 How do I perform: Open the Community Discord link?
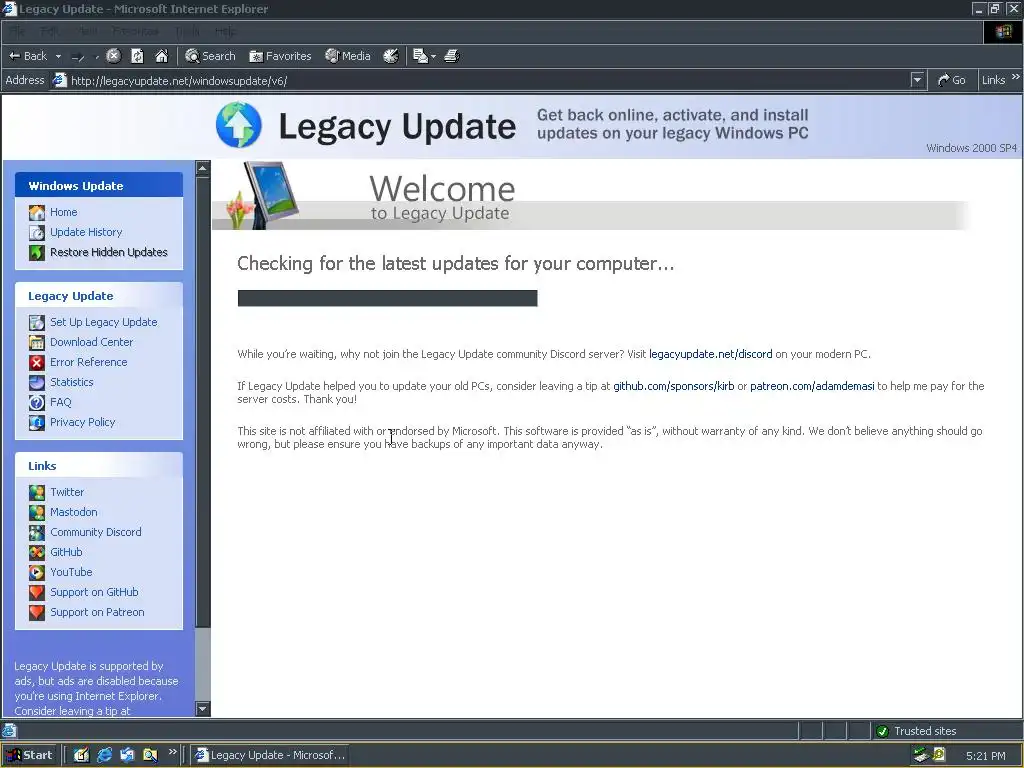(x=96, y=532)
